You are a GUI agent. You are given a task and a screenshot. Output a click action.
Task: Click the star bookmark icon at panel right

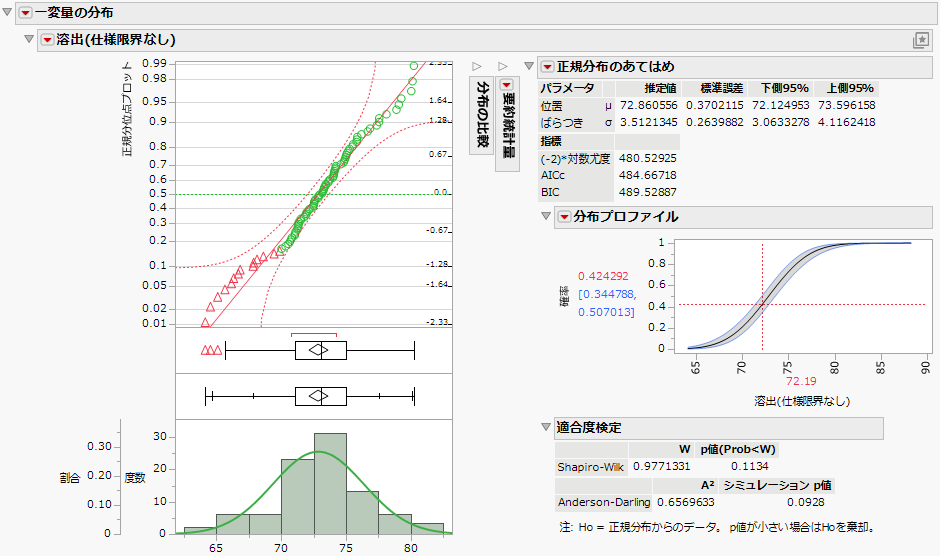(x=920, y=40)
